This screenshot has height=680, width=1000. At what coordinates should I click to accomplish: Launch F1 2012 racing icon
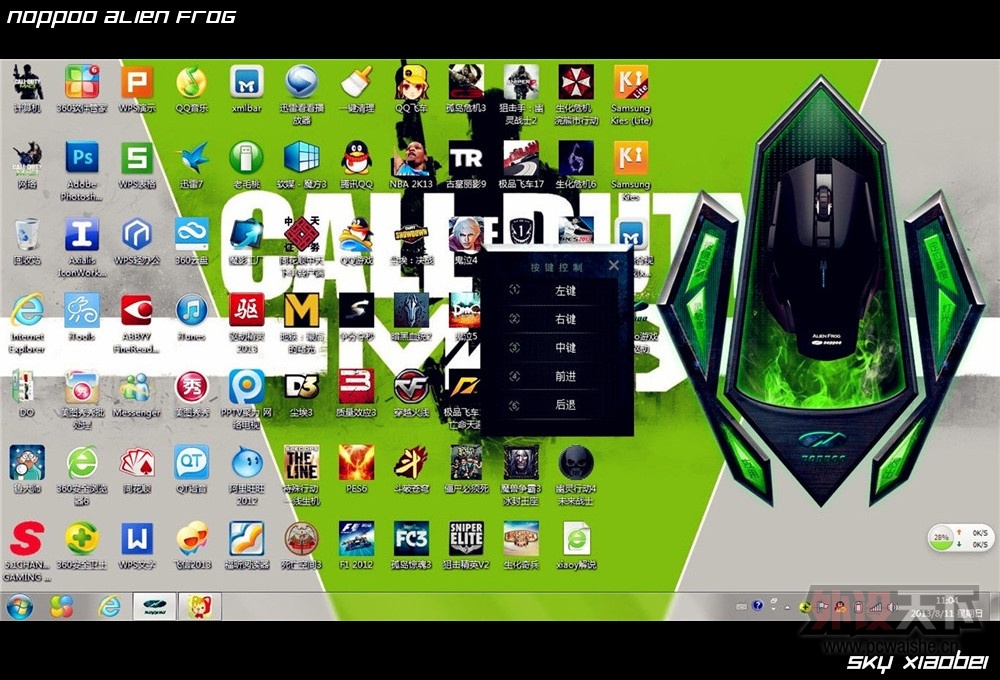point(357,538)
